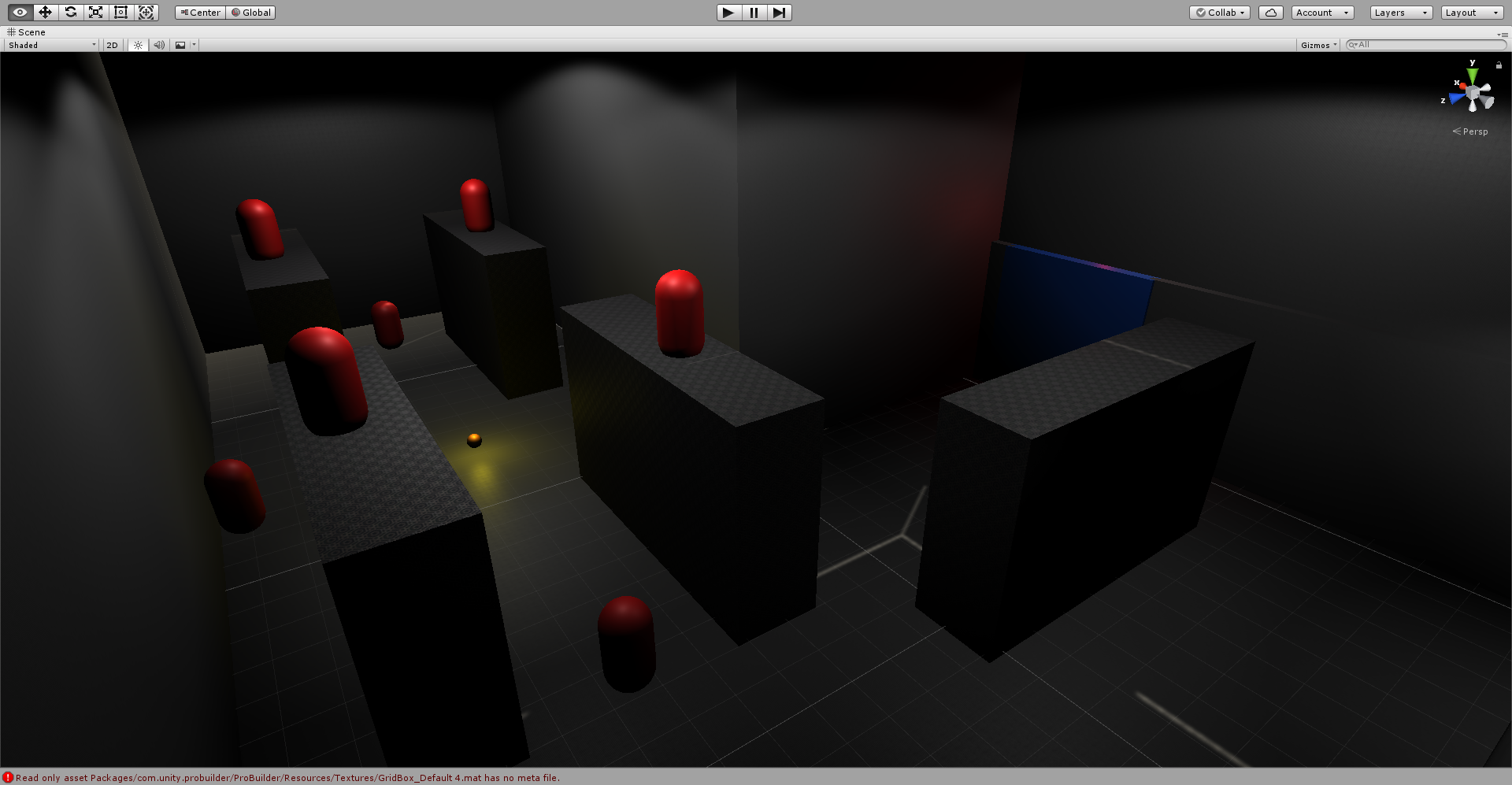Open the Scene panel options menu
This screenshot has width=1512, height=785.
pos(1503,34)
